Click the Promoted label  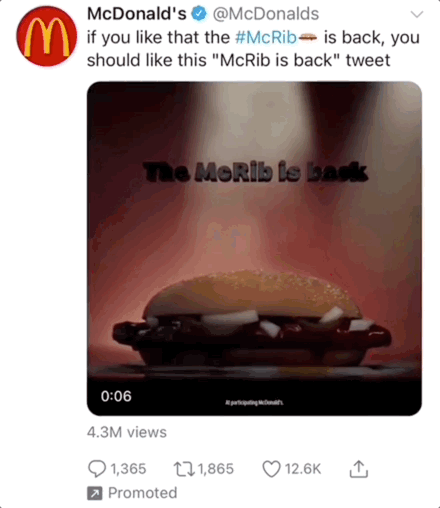point(143,493)
